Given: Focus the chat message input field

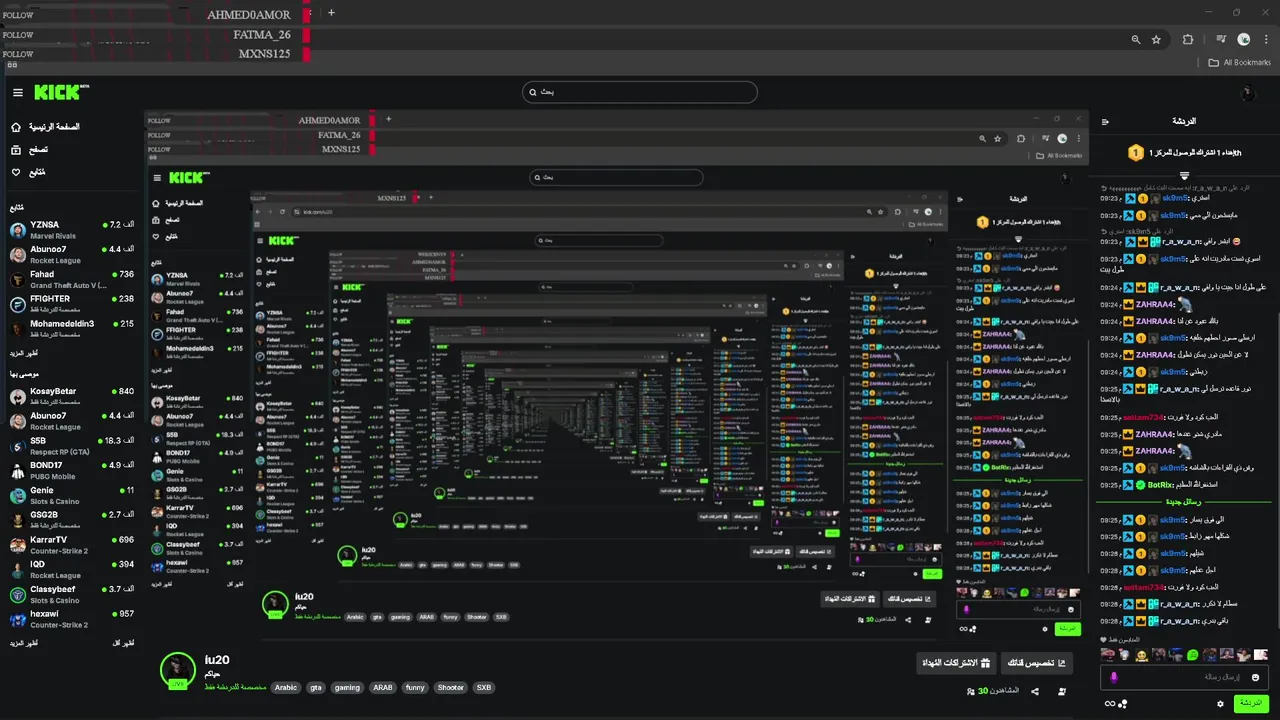Looking at the screenshot, I should click(x=1185, y=677).
